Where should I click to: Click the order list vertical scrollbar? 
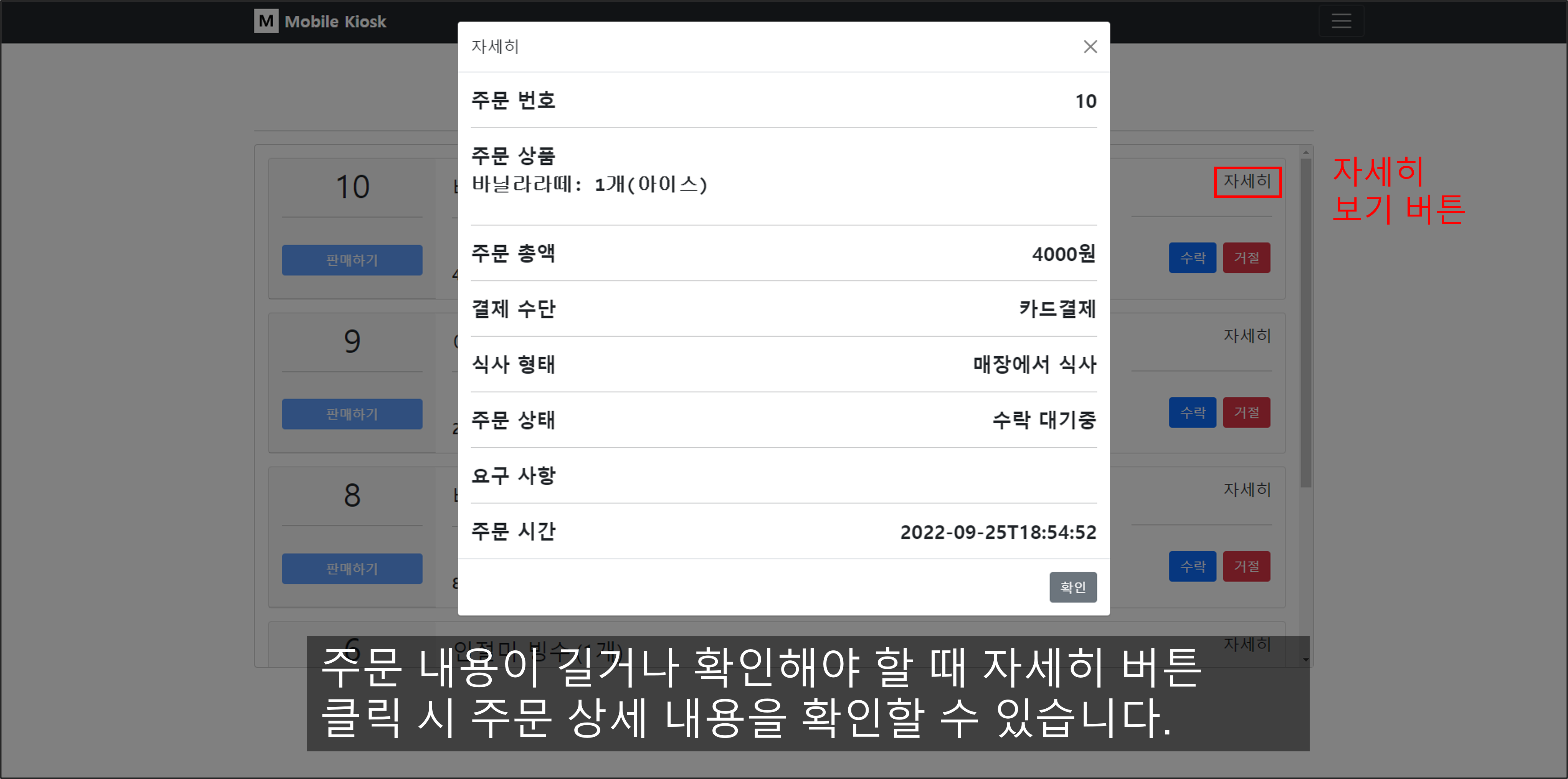point(1306,323)
